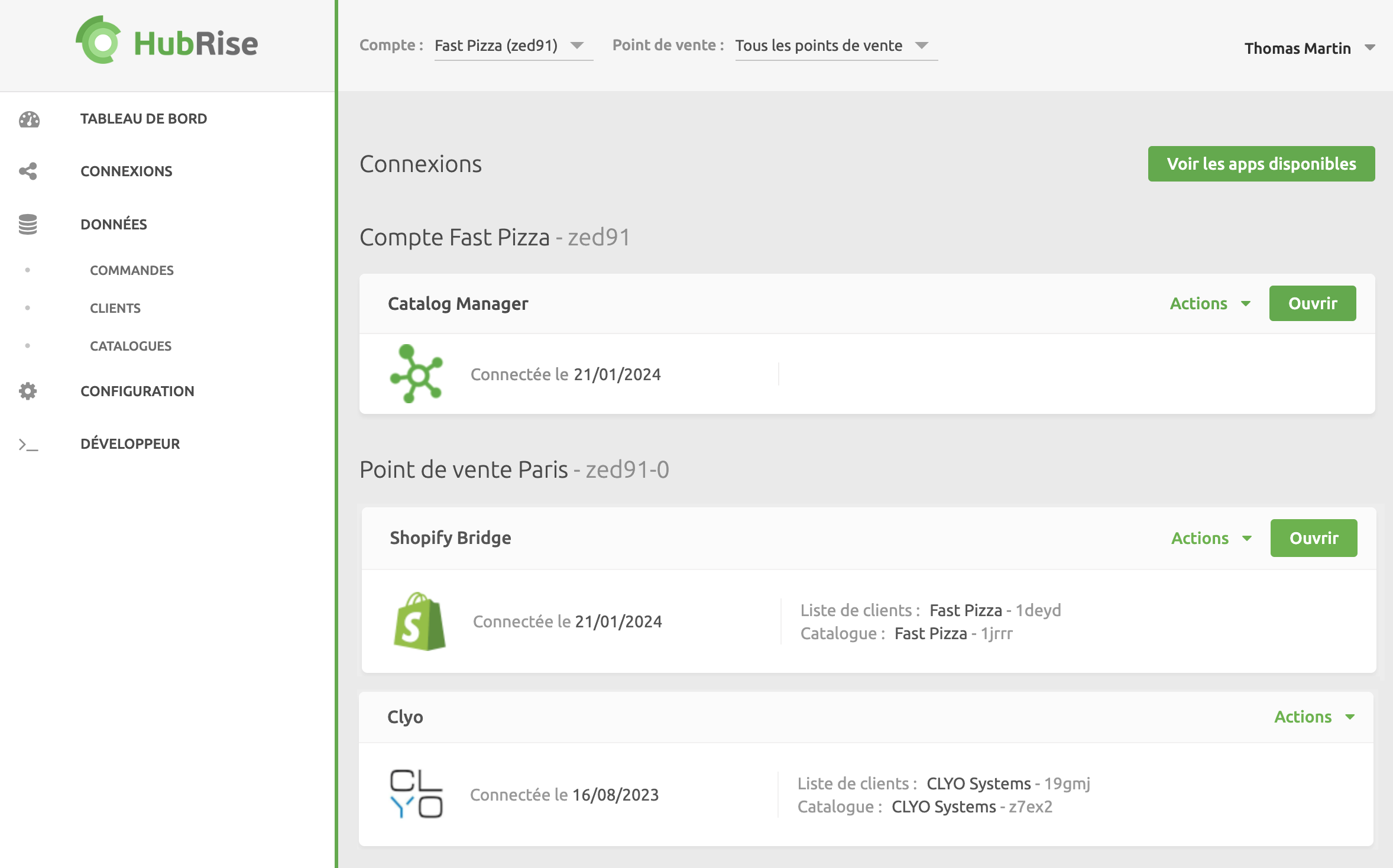Click Compte Fast Pizza - zed91 heading
The width and height of the screenshot is (1393, 868).
pyautogui.click(x=495, y=237)
